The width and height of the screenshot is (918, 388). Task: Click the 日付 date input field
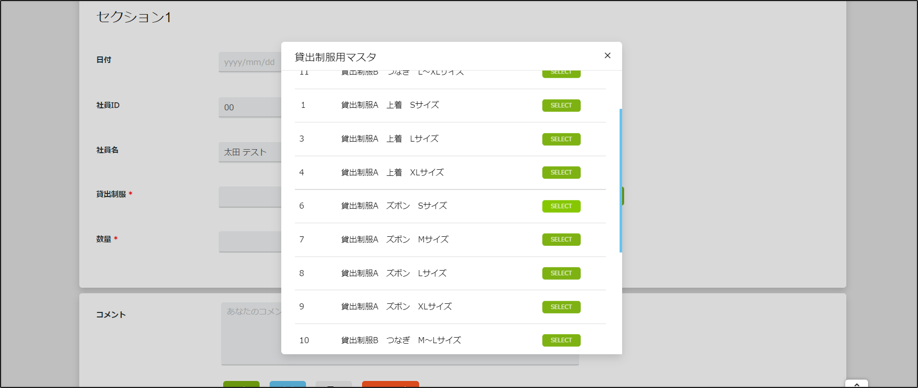250,62
